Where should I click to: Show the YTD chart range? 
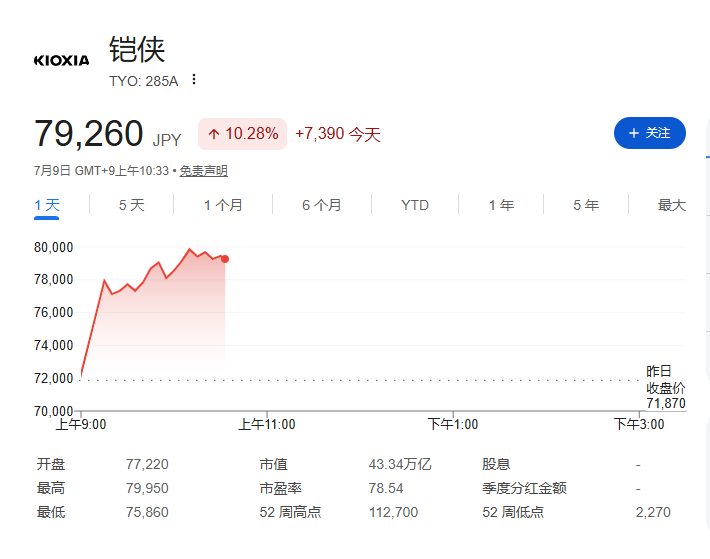(415, 205)
